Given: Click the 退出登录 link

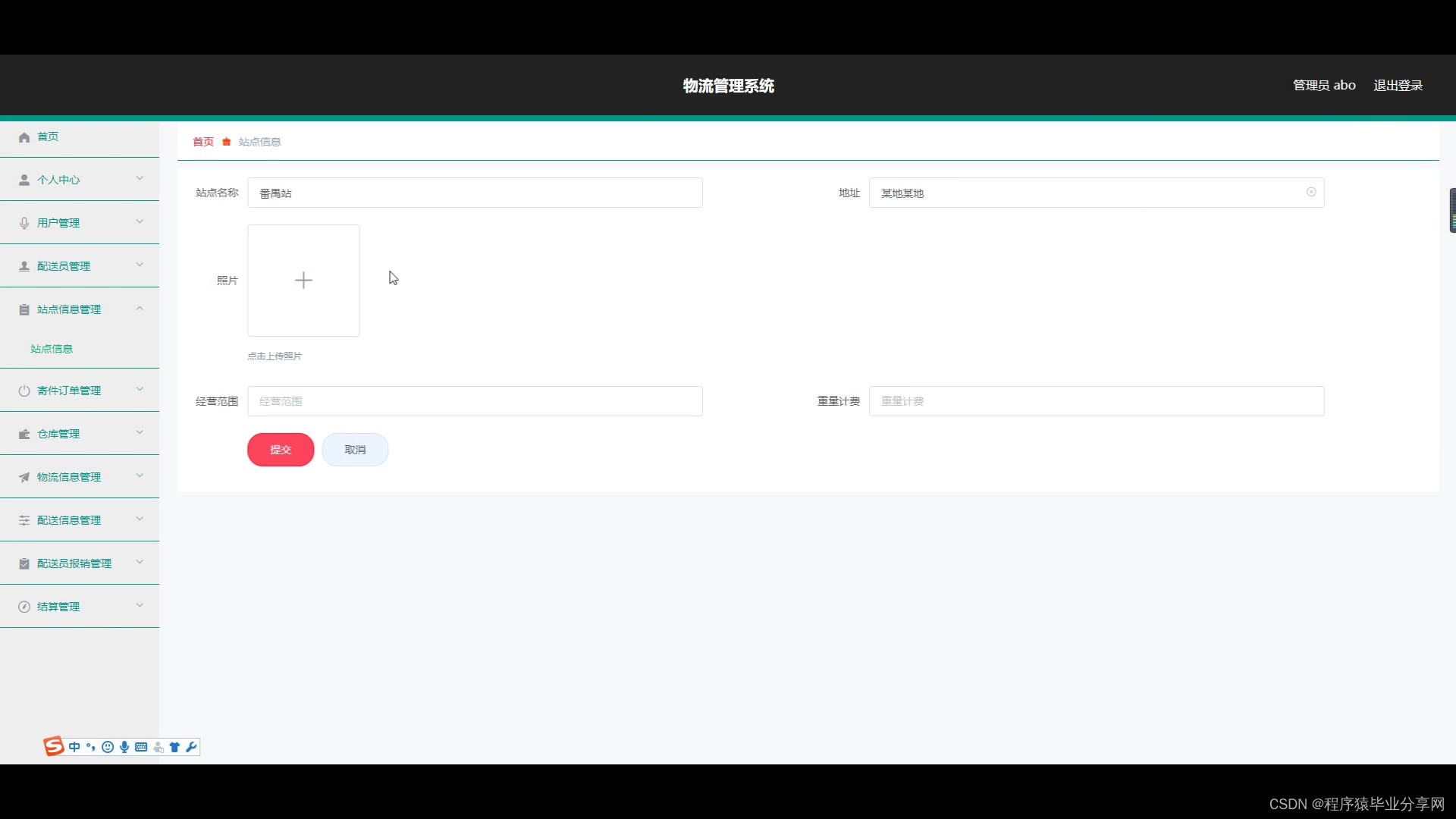Looking at the screenshot, I should [x=1398, y=86].
